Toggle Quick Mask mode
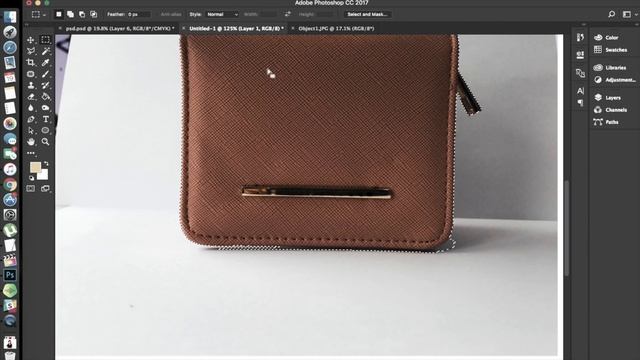640x360 pixels. (31, 188)
